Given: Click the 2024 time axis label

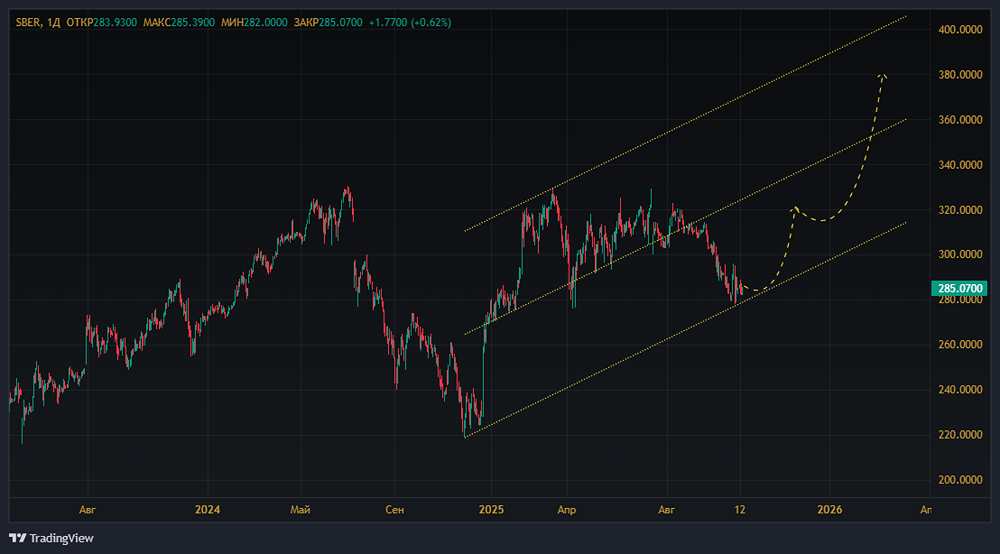Looking at the screenshot, I should pyautogui.click(x=207, y=509).
